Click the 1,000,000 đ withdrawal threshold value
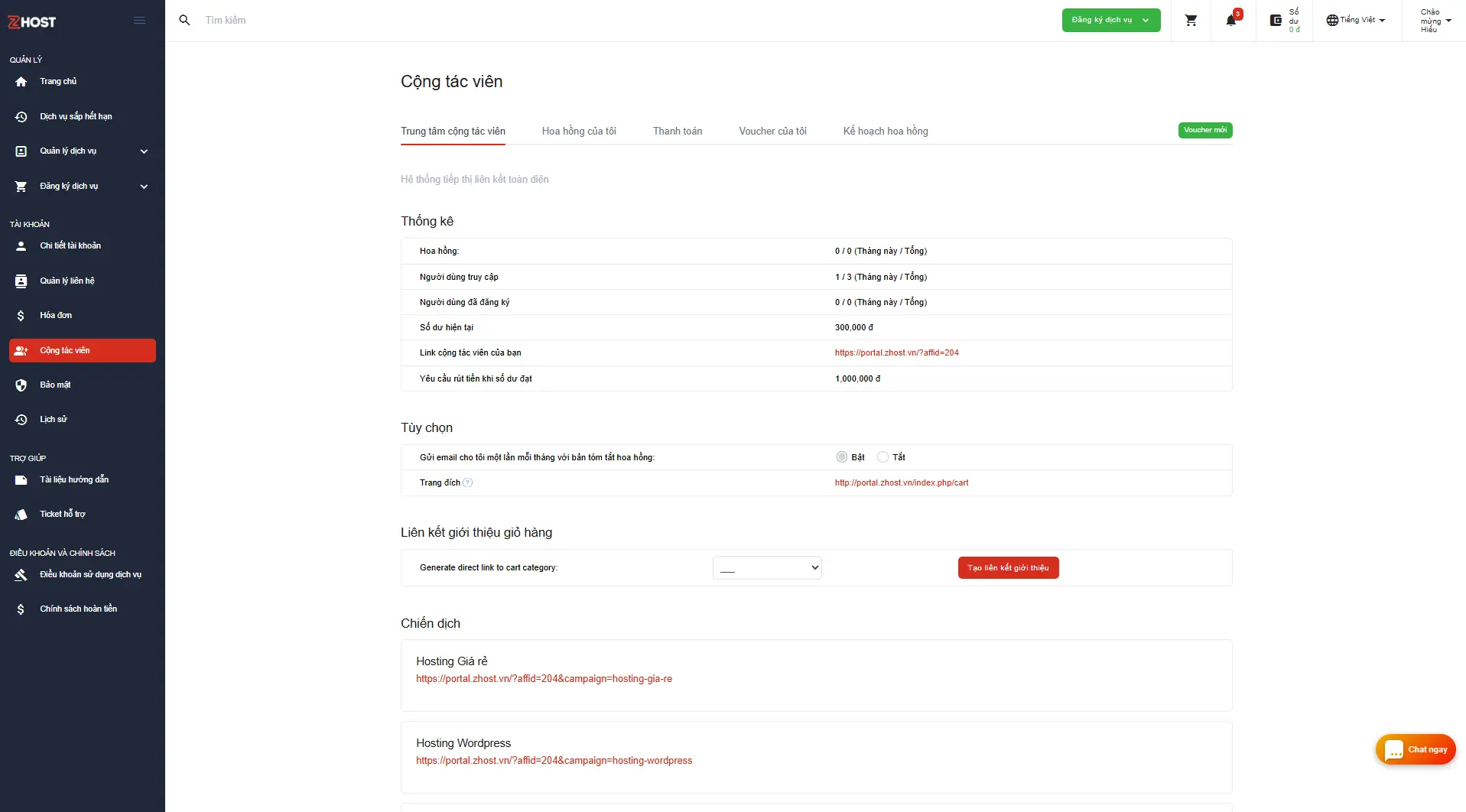The height and width of the screenshot is (812, 1466). (x=858, y=379)
